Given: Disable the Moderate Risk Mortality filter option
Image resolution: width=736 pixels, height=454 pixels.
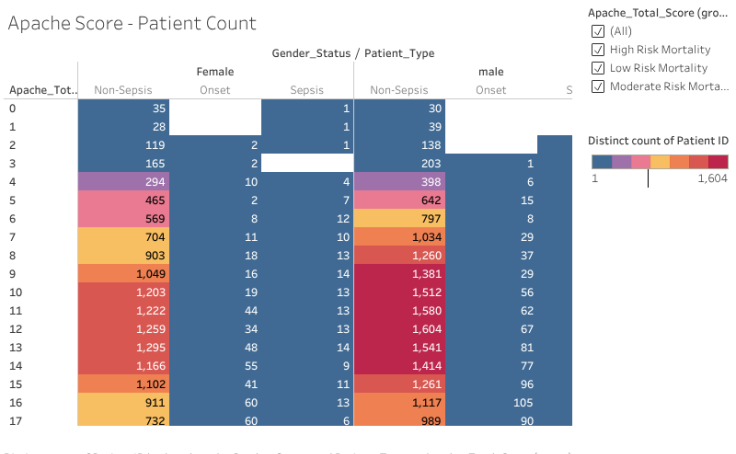Looking at the screenshot, I should pos(599,86).
